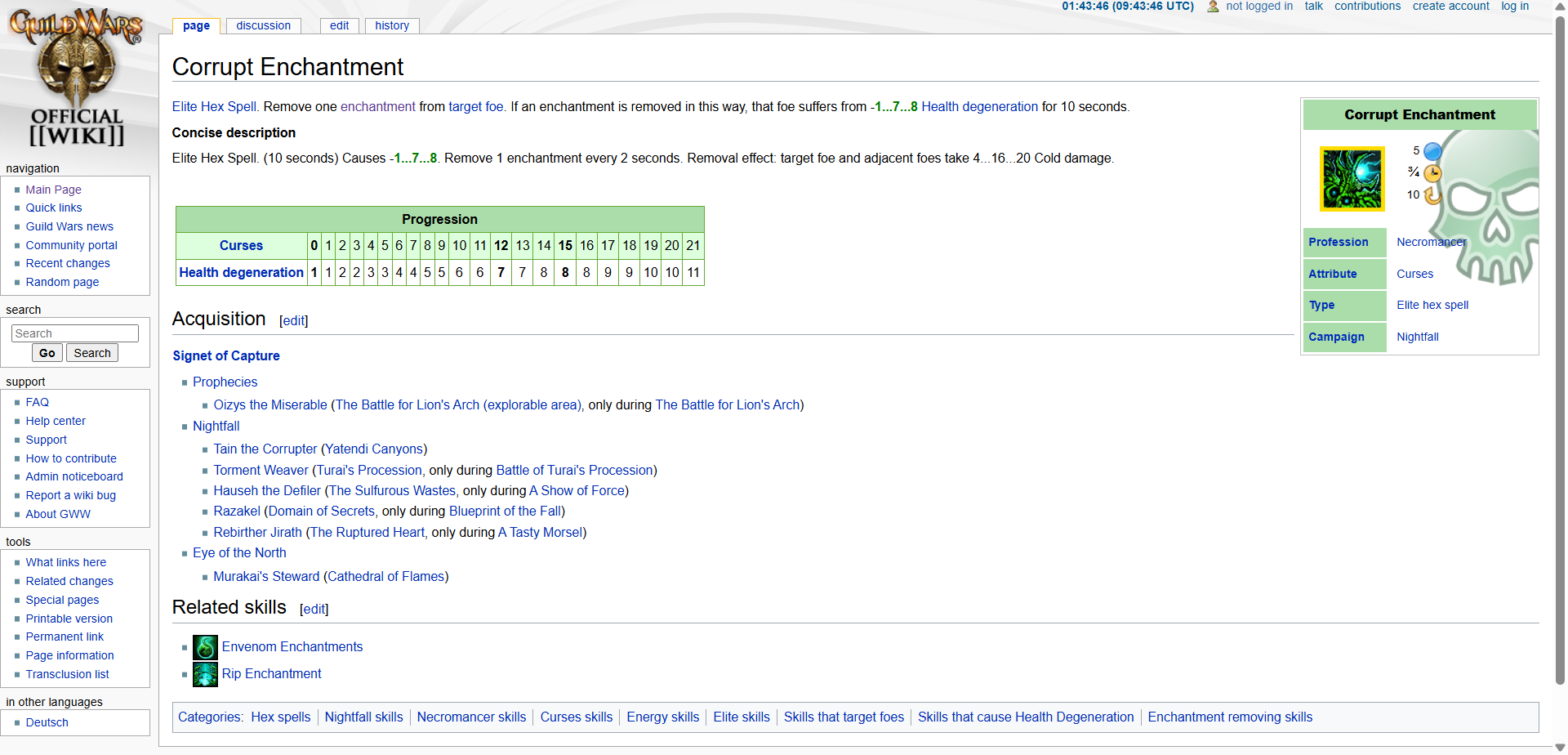Open Quick links in navigation
The image size is (1568, 755).
[x=54, y=208]
